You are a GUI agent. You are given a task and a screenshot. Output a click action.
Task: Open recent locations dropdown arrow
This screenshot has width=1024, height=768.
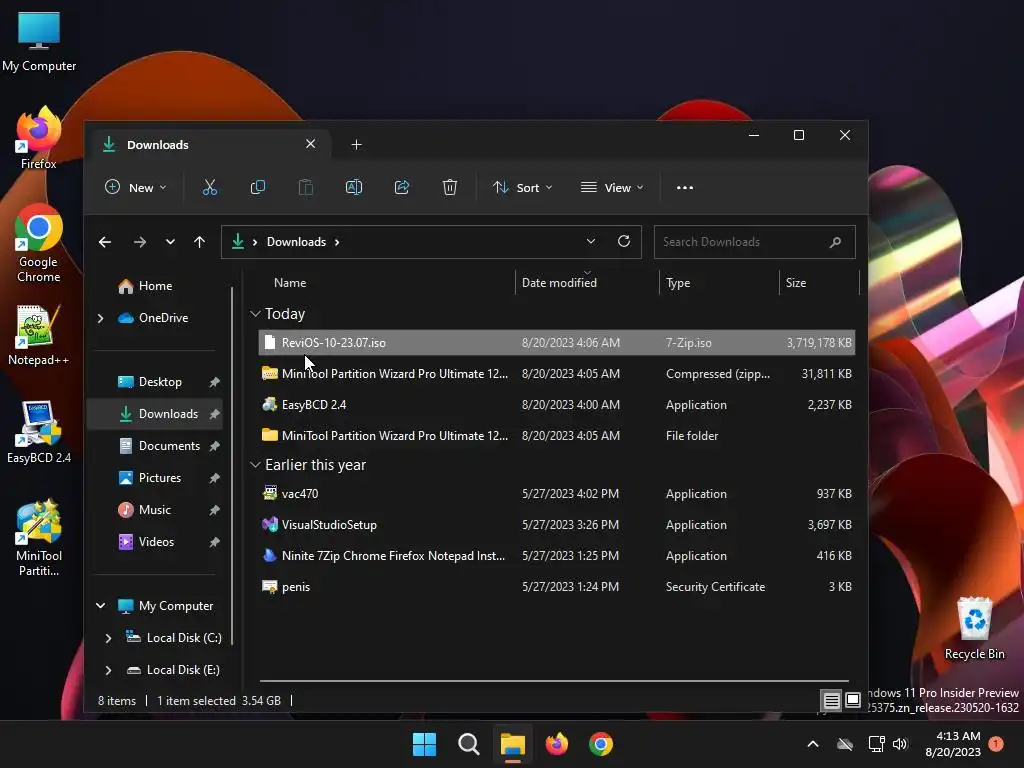170,242
